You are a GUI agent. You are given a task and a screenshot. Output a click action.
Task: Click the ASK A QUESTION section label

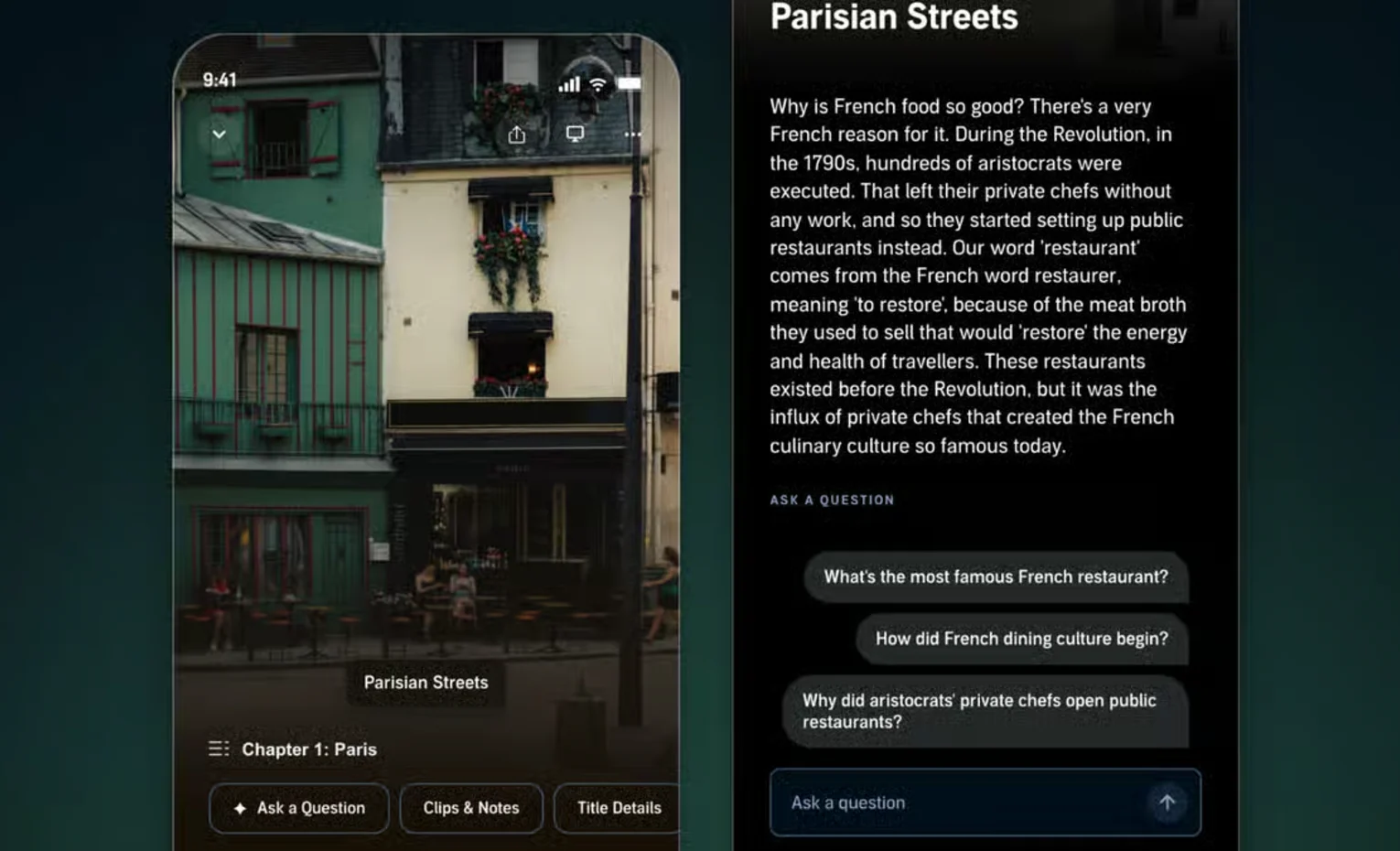tap(832, 500)
